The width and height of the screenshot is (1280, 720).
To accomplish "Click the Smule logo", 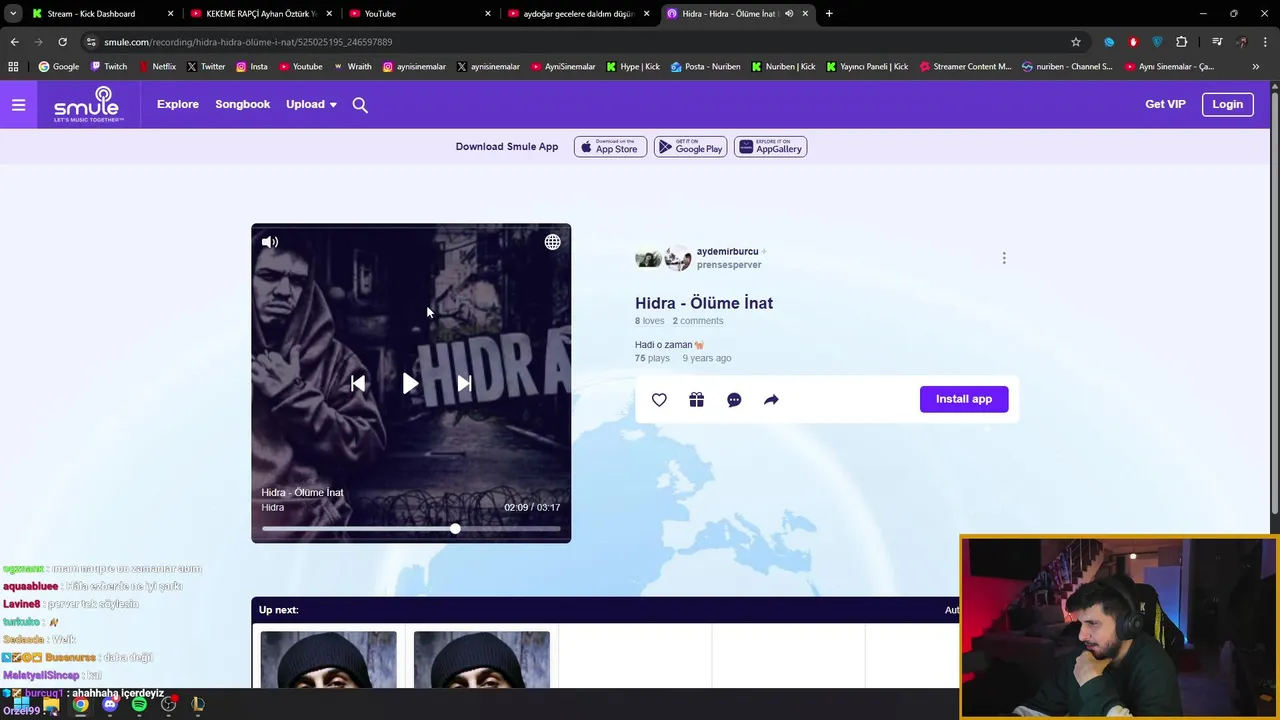I will coord(89,104).
